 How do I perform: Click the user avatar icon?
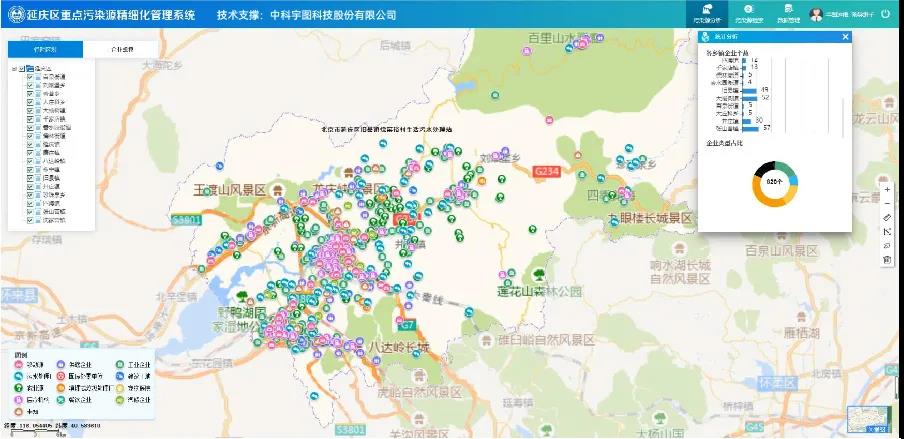816,15
